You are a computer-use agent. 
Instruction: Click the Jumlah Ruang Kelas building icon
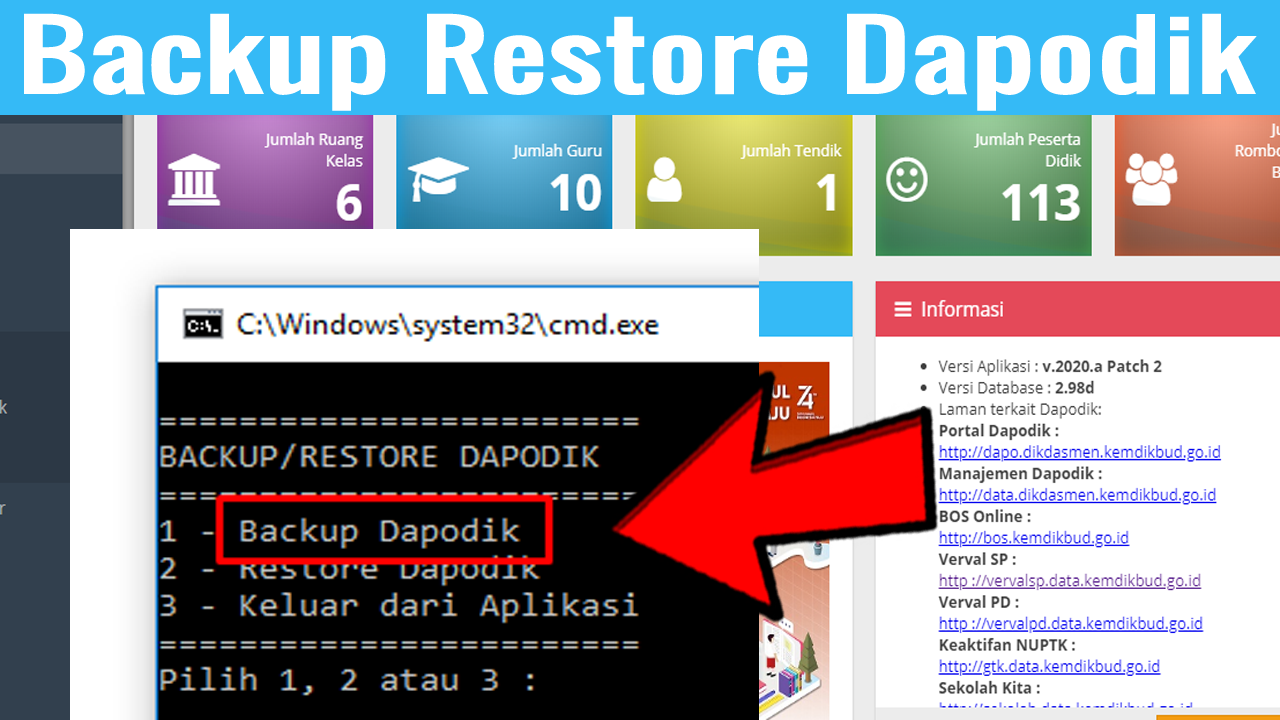[x=194, y=180]
